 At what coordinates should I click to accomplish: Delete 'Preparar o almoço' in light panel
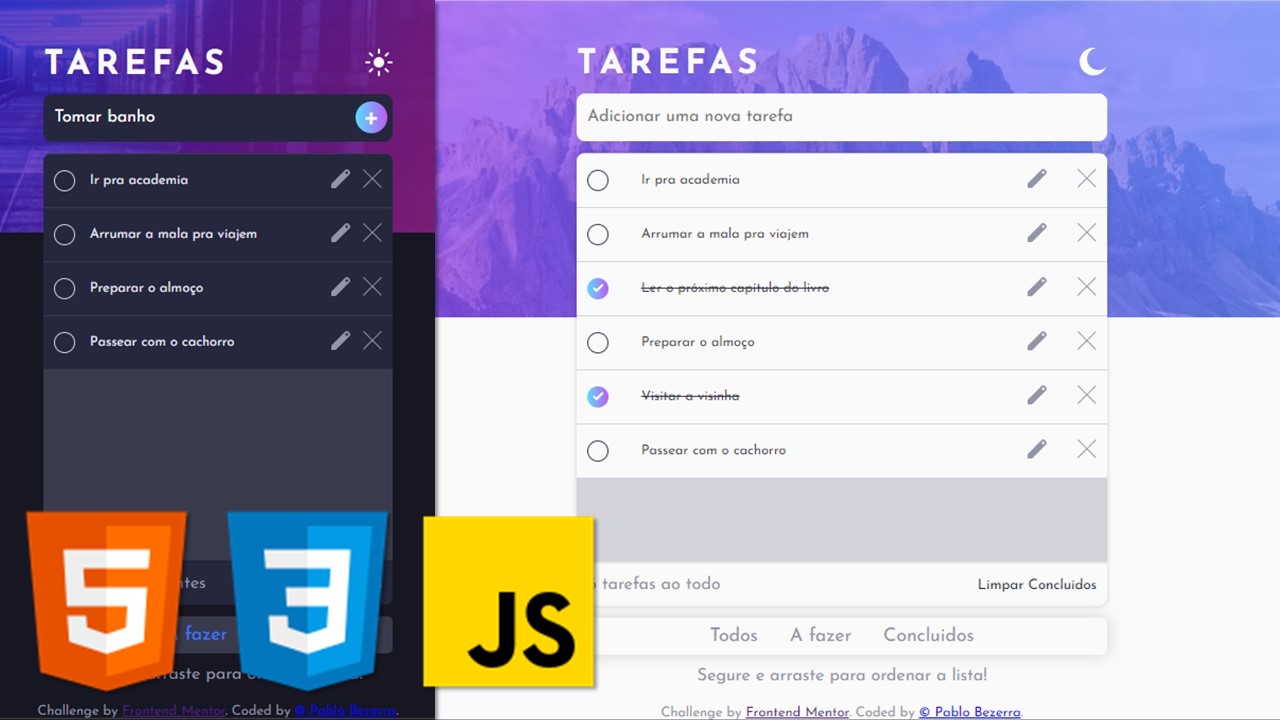coord(1087,341)
